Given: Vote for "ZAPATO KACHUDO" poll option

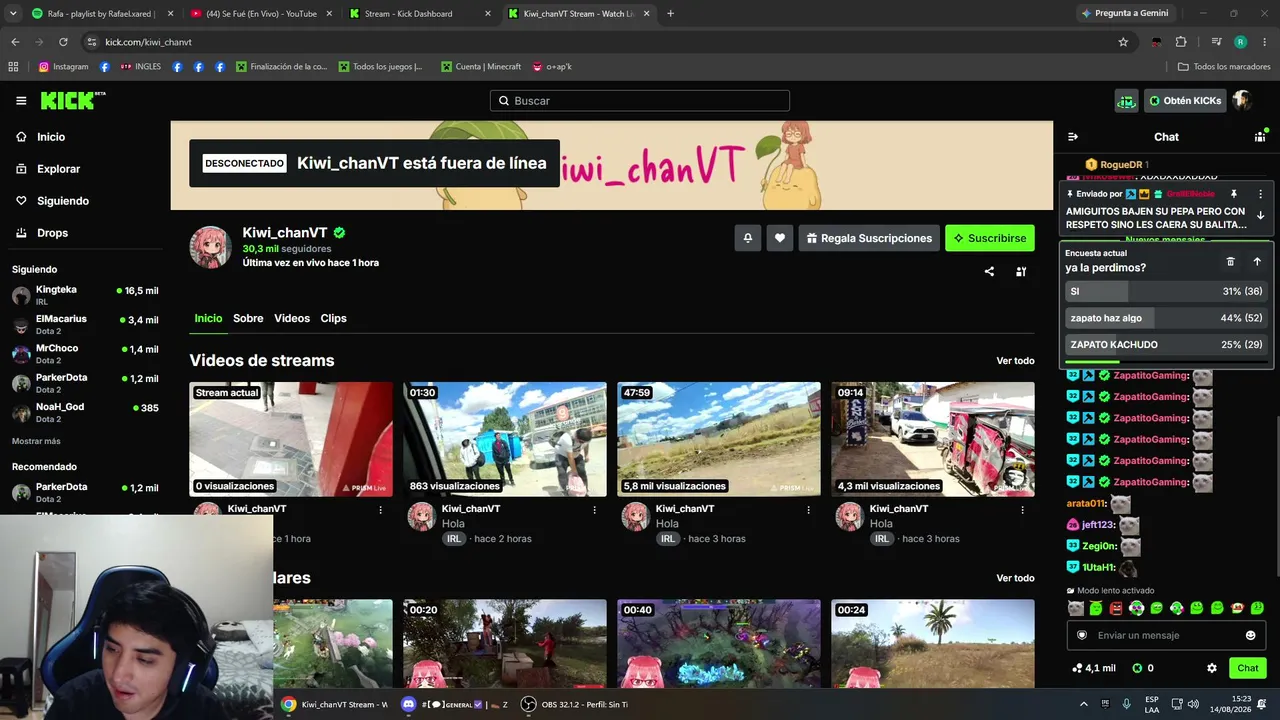Looking at the screenshot, I should click(1166, 345).
